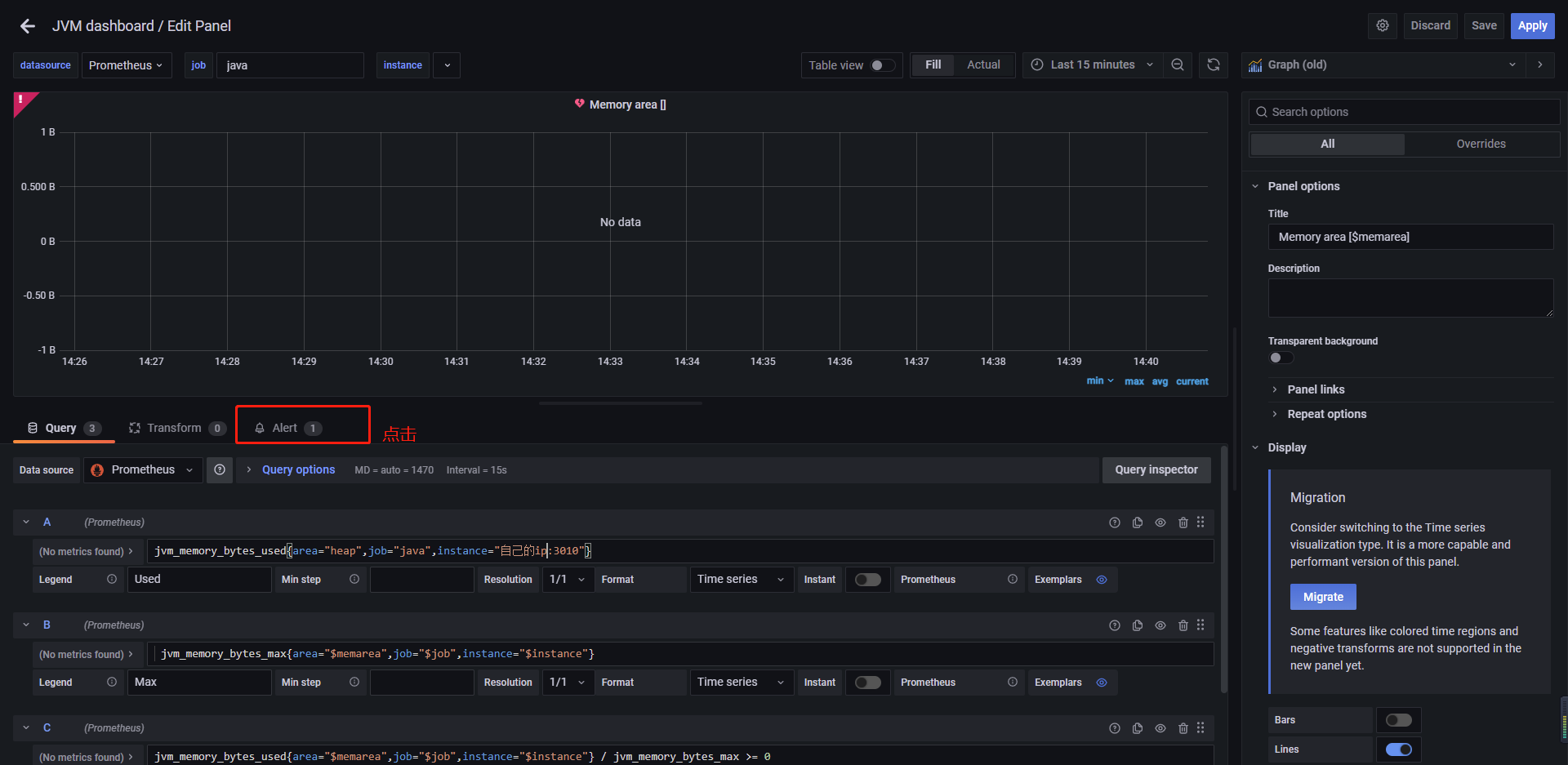
Task: Duplicate query B with copy icon
Action: coord(1138,625)
